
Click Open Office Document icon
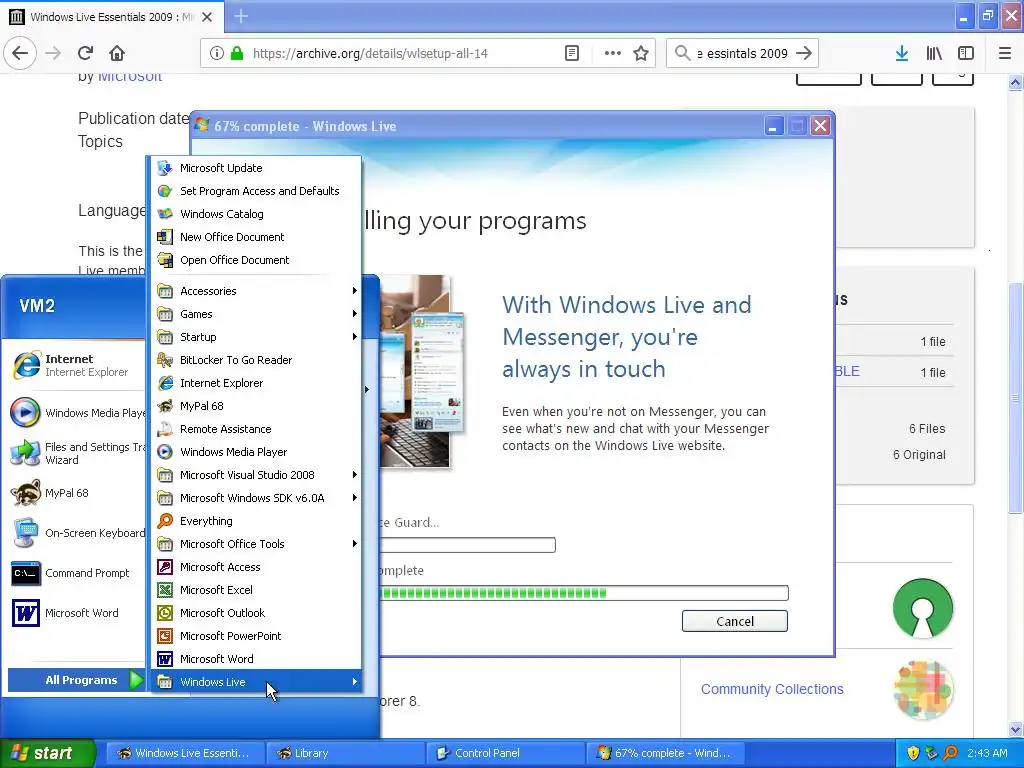[165, 260]
